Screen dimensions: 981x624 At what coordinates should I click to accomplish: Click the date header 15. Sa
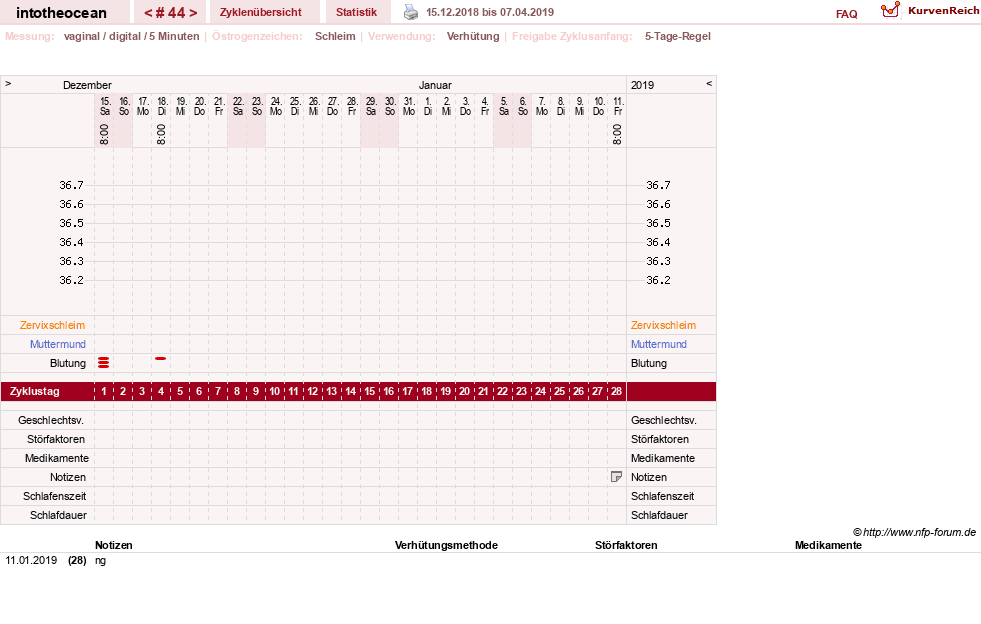pos(105,106)
